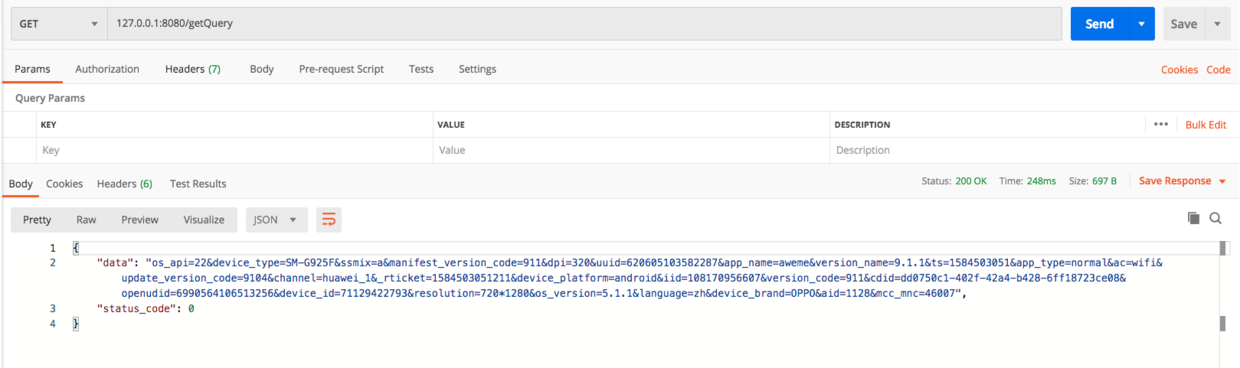Image resolution: width=1240 pixels, height=368 pixels.
Task: Open the Test Results tab
Action: pos(198,184)
